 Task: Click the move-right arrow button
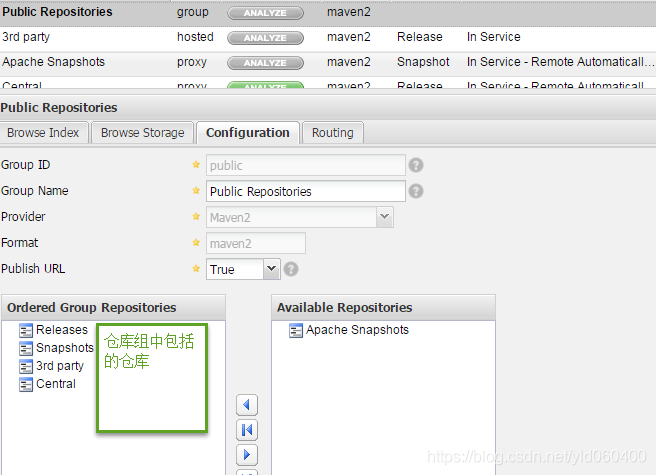point(247,454)
